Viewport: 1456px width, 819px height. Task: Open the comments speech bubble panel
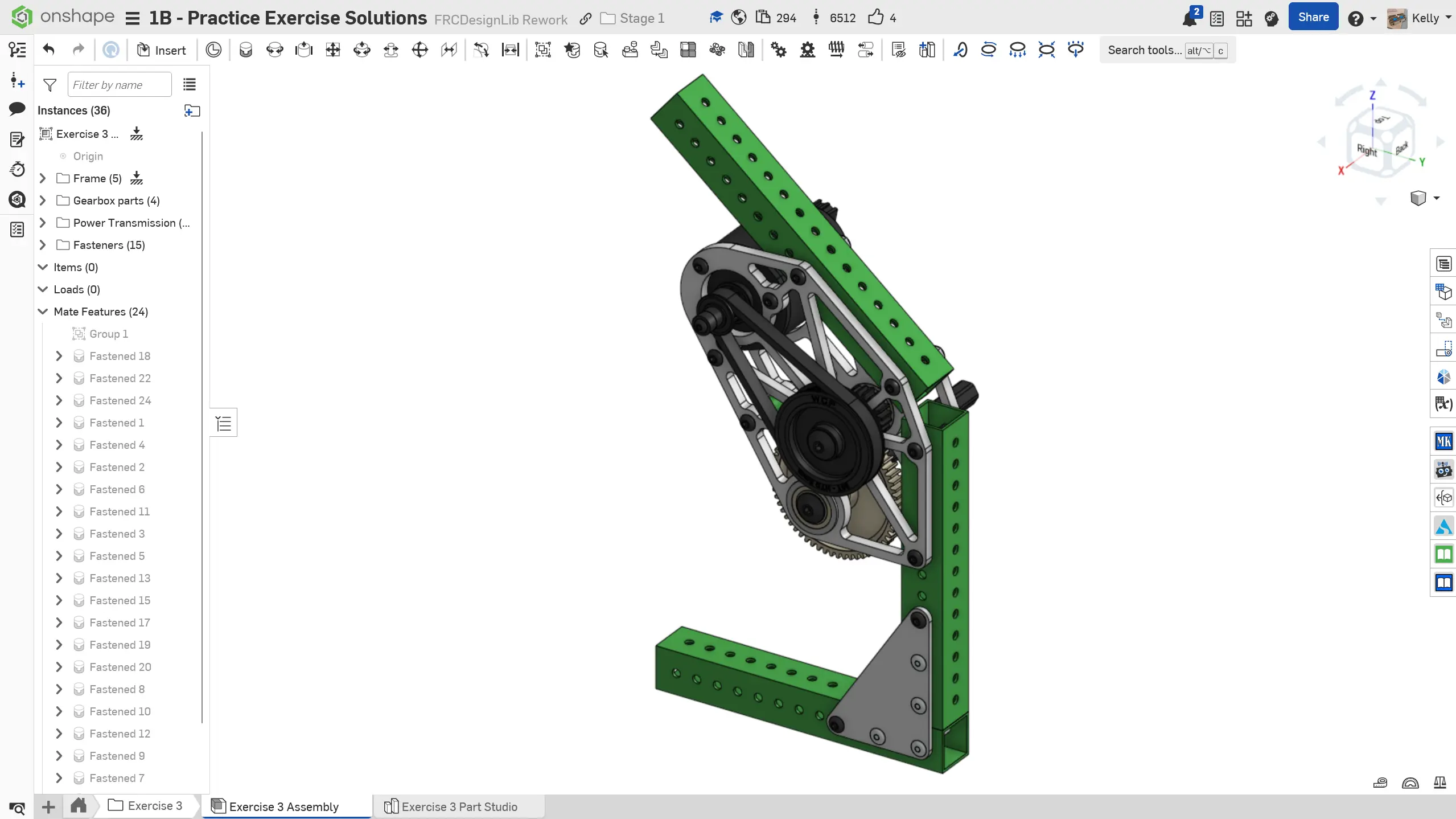(x=17, y=109)
